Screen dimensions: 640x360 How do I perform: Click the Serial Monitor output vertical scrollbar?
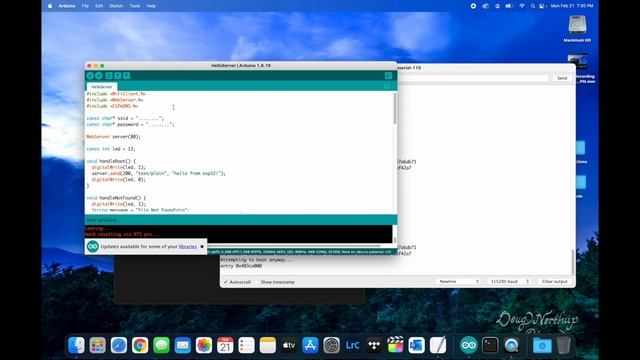(x=572, y=261)
